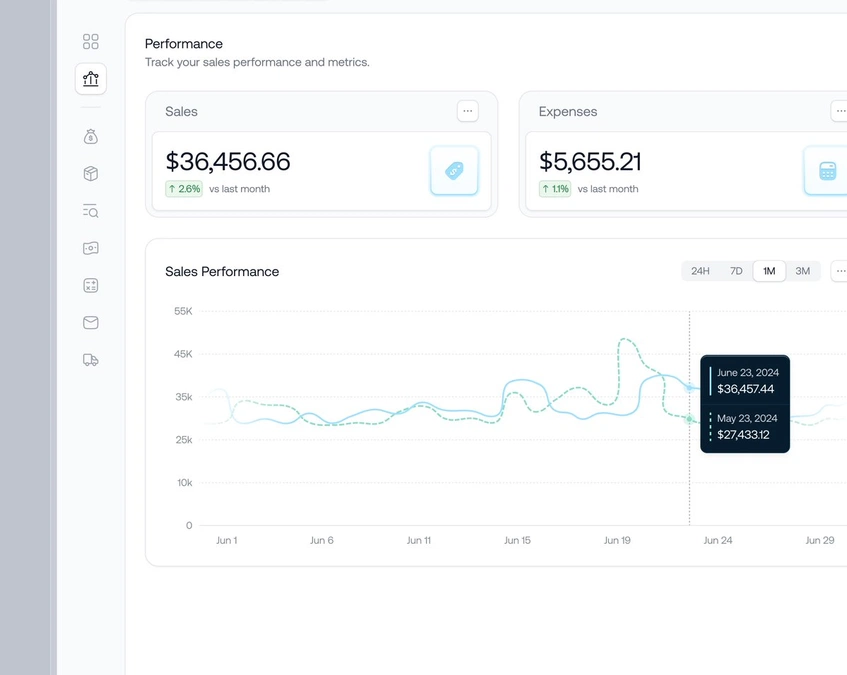
Task: Click the June 23 data point on chart
Action: (x=689, y=387)
